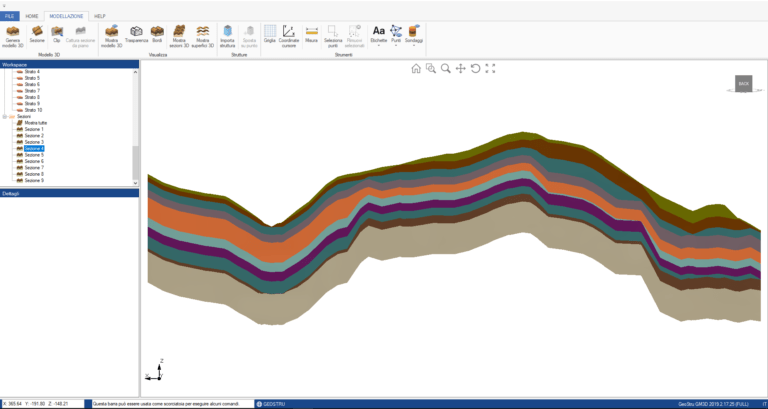The height and width of the screenshot is (409, 768).
Task: Open the Sondaggi dropdown menu
Action: coord(415,34)
